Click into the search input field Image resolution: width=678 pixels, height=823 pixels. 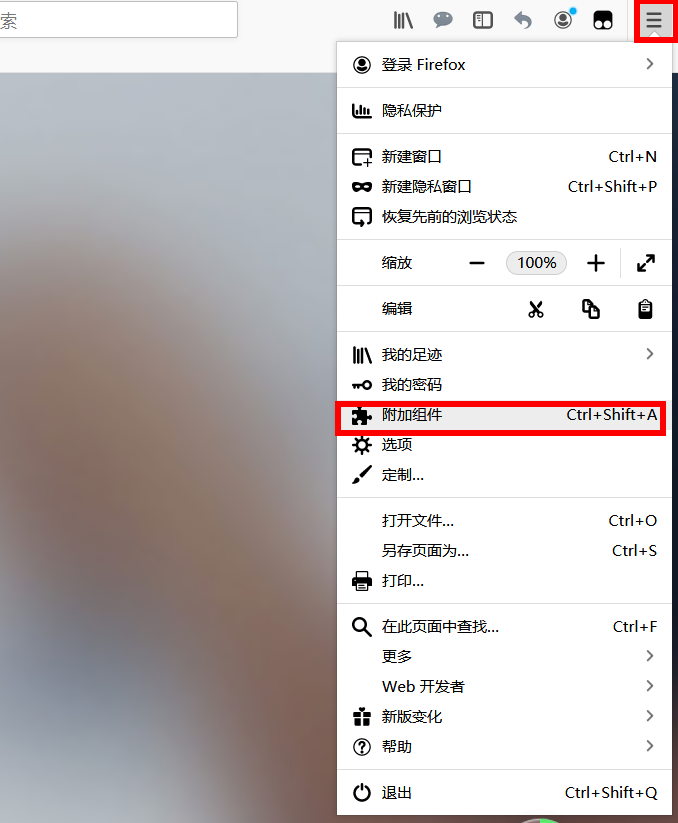pos(118,20)
